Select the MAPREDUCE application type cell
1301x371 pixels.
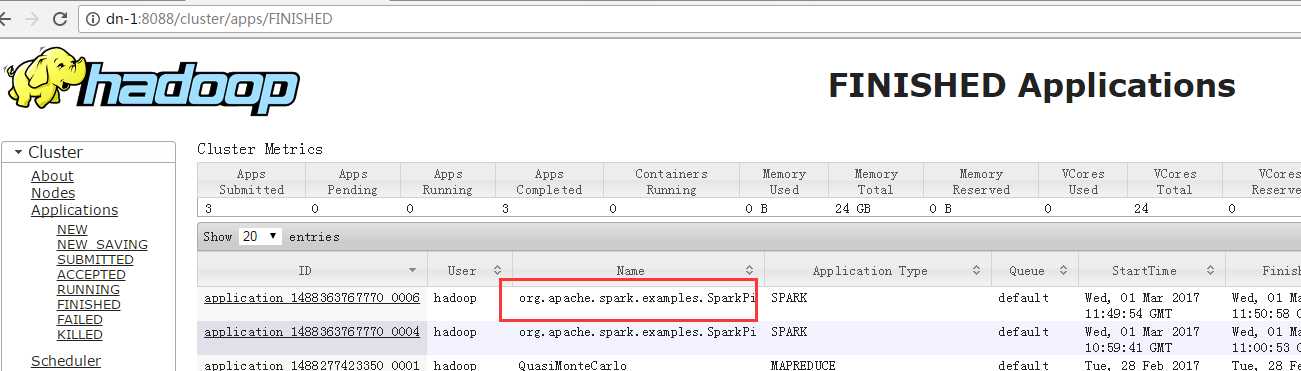(804, 365)
